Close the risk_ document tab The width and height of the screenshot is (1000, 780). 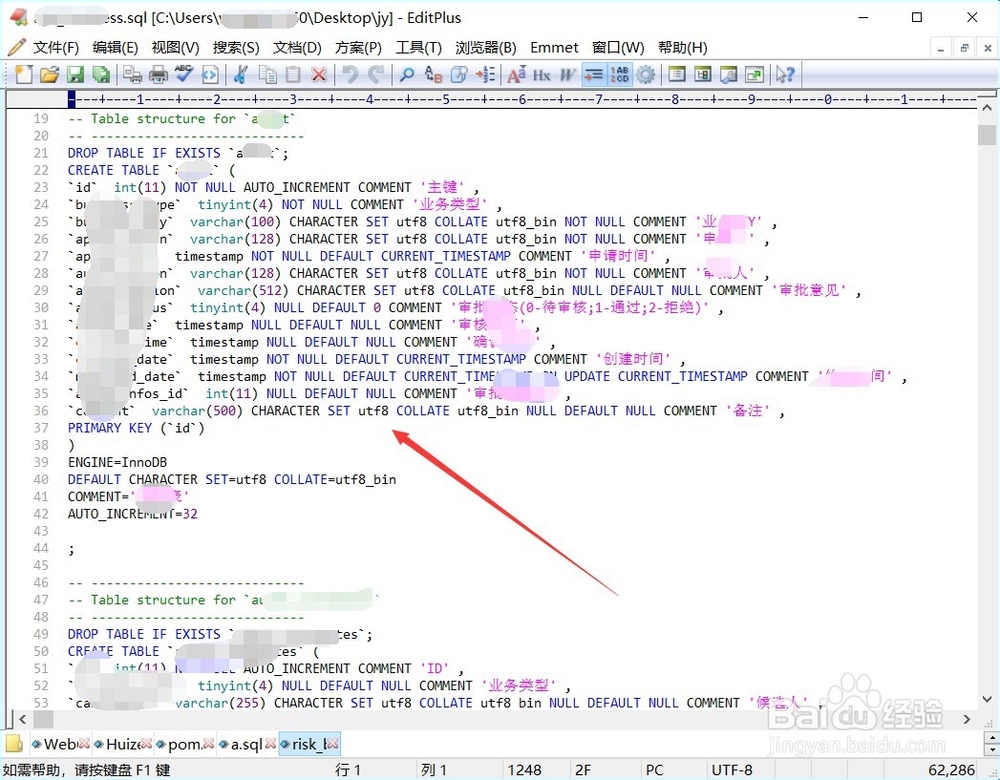click(x=332, y=744)
